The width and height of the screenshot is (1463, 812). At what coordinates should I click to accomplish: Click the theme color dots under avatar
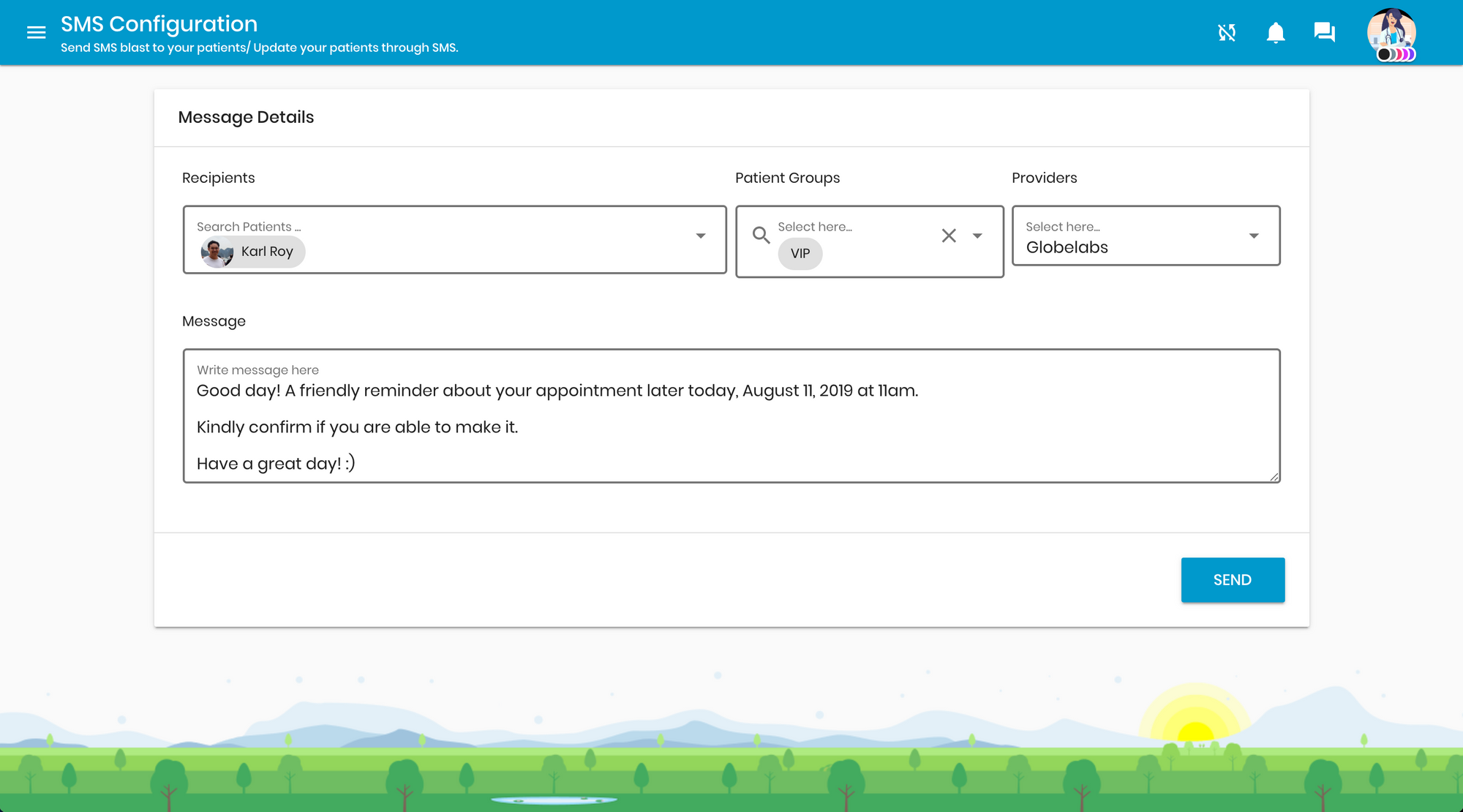pyautogui.click(x=1396, y=54)
